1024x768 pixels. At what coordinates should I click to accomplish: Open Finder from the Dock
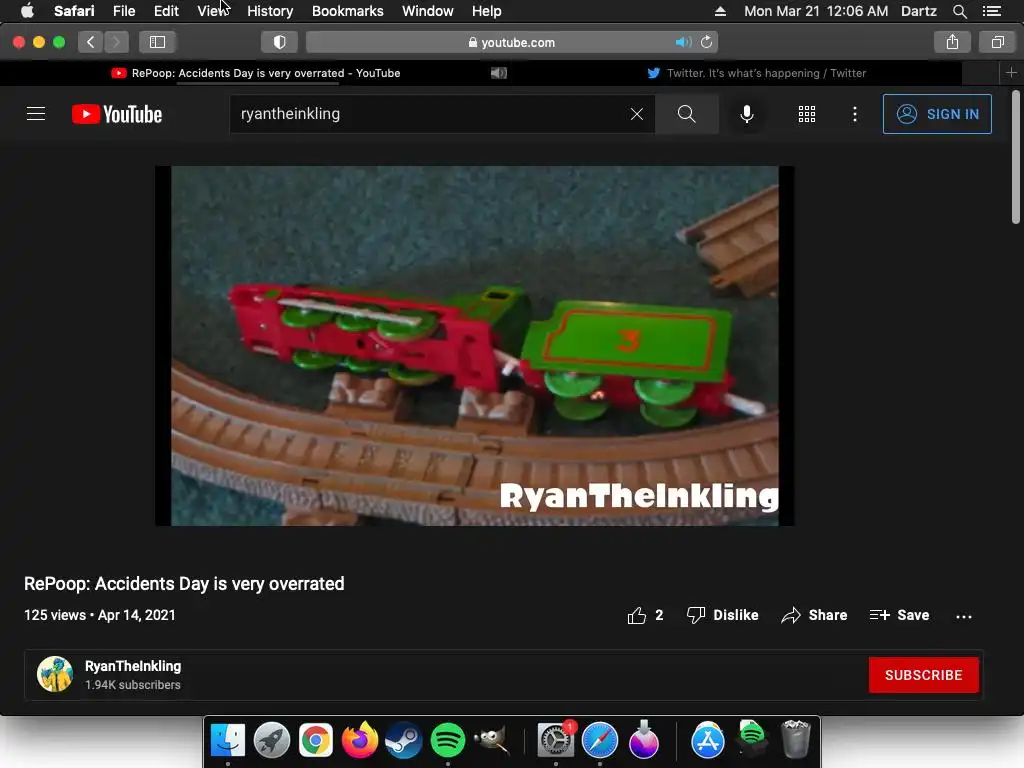[227, 740]
